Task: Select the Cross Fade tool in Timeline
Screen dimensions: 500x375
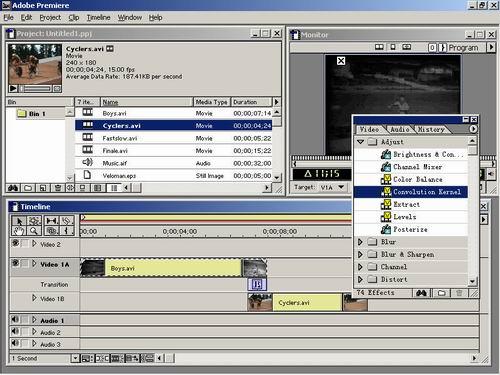Action: [x=52, y=230]
